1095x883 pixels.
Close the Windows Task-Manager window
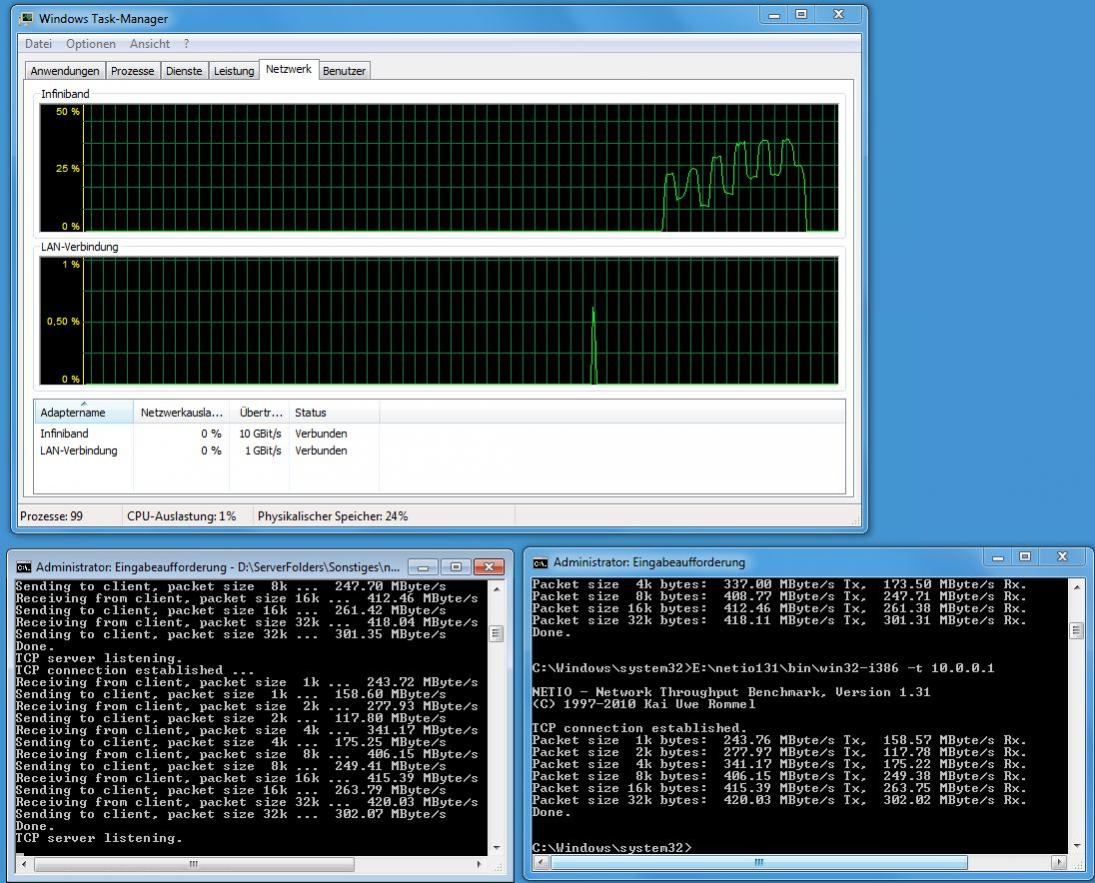[x=839, y=15]
